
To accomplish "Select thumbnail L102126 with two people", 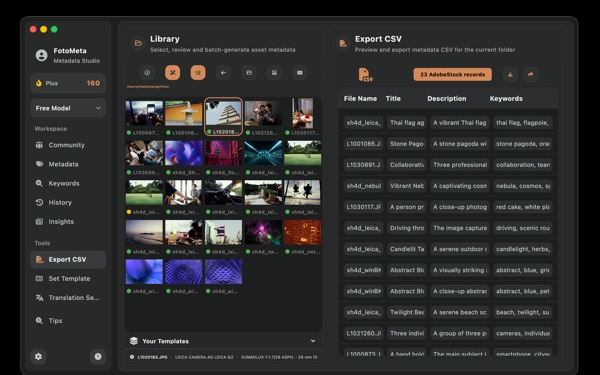I will [263, 113].
